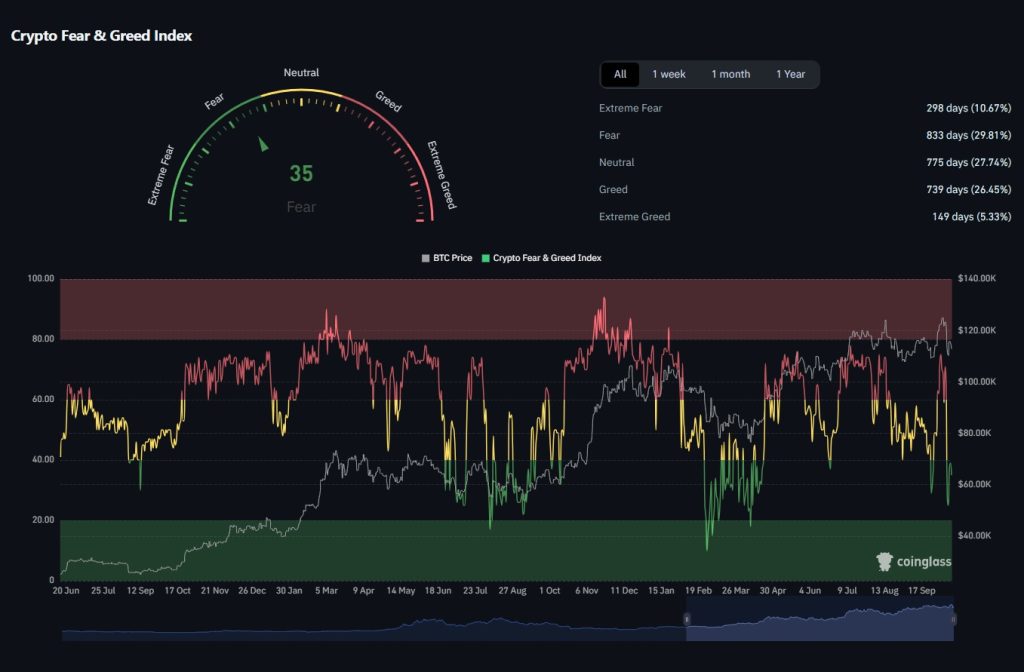Click the coinglass watermark logo
Viewport: 1024px width, 672px height.
[x=914, y=562]
